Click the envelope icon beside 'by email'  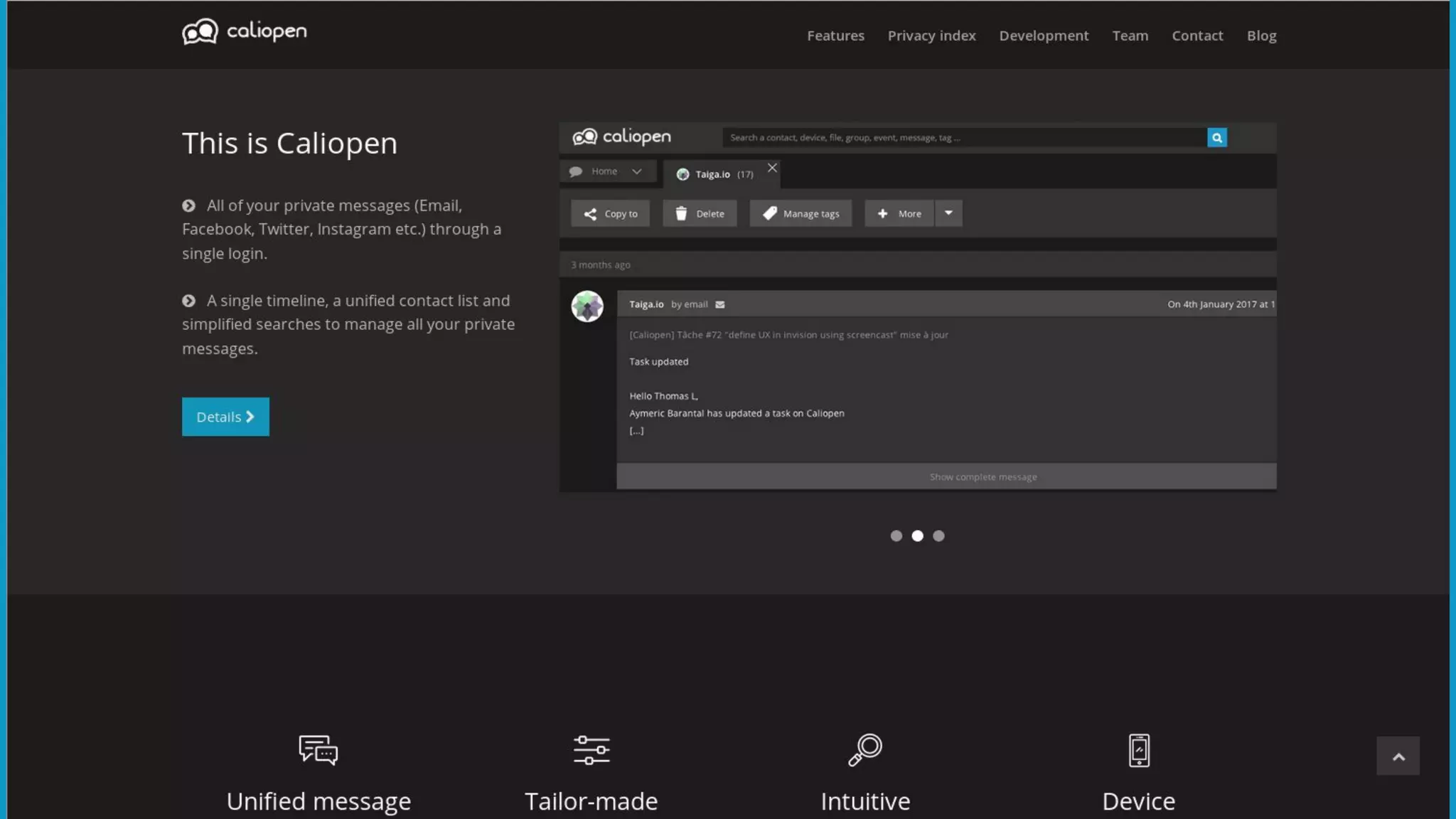pyautogui.click(x=719, y=305)
